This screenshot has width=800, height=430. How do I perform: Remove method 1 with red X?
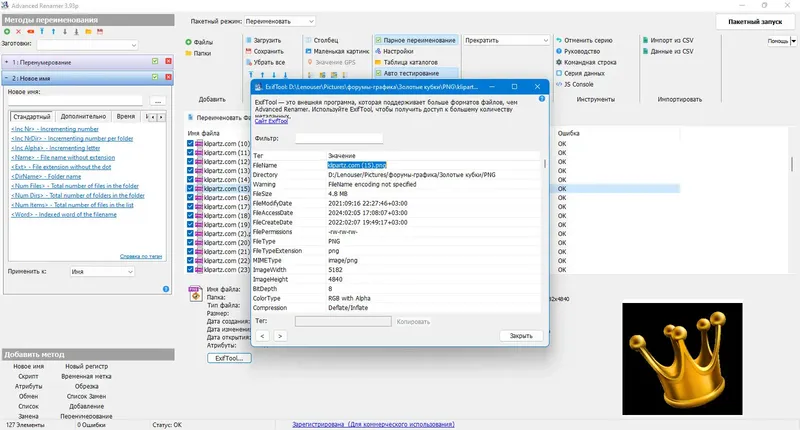(x=168, y=61)
